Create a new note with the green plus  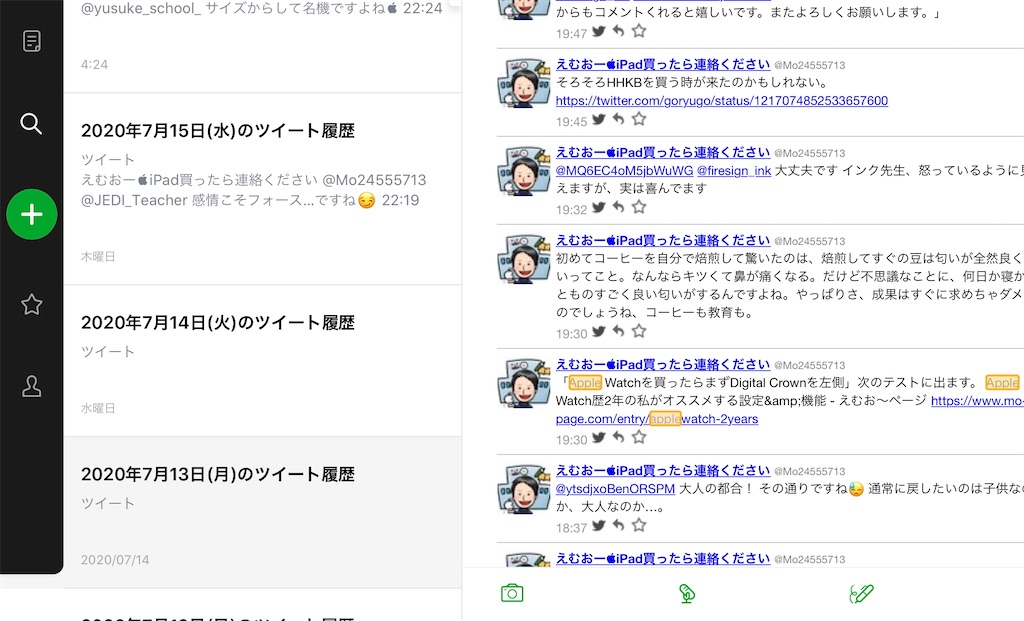[32, 215]
